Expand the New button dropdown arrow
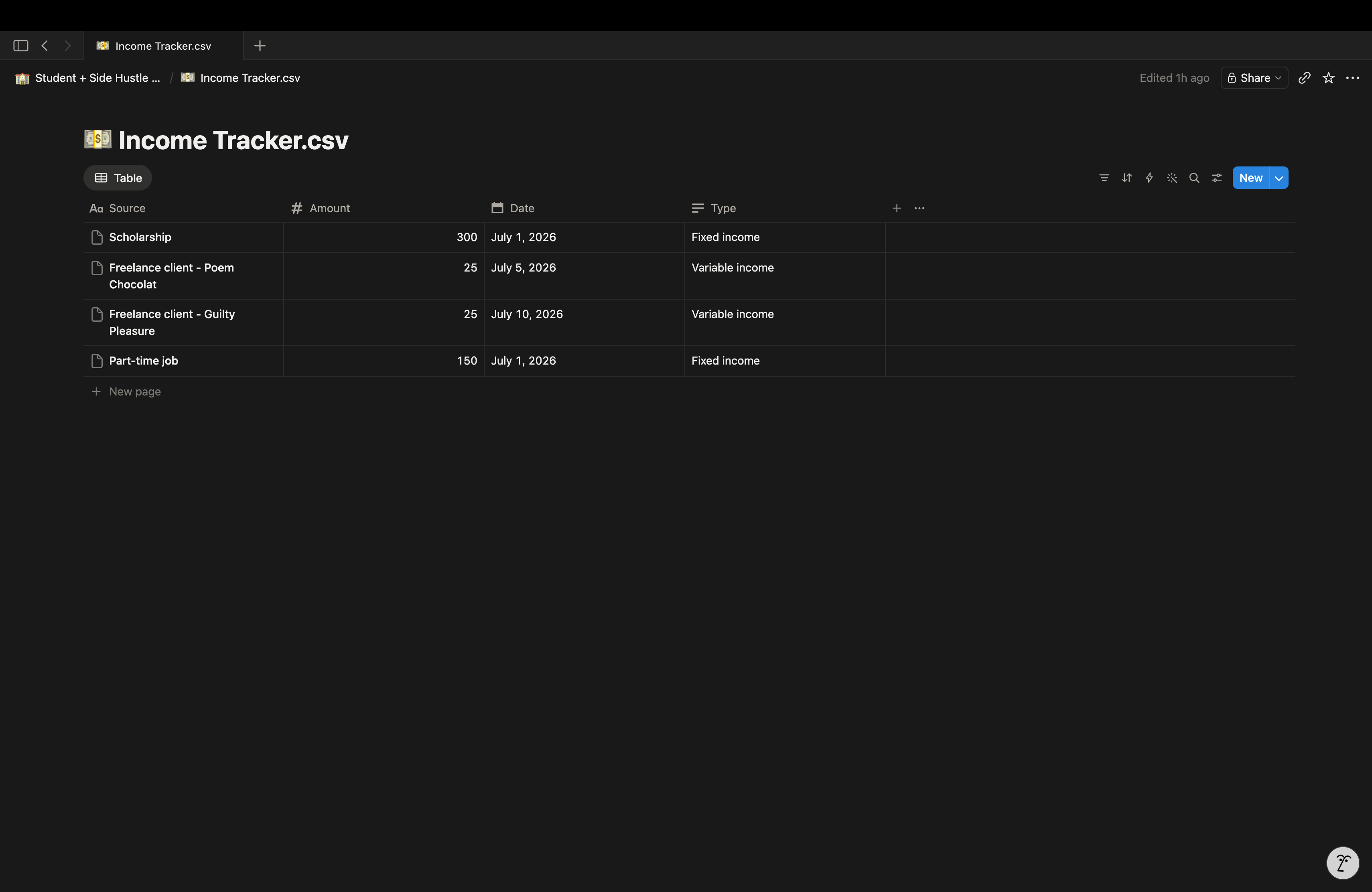1372x892 pixels. [x=1279, y=178]
